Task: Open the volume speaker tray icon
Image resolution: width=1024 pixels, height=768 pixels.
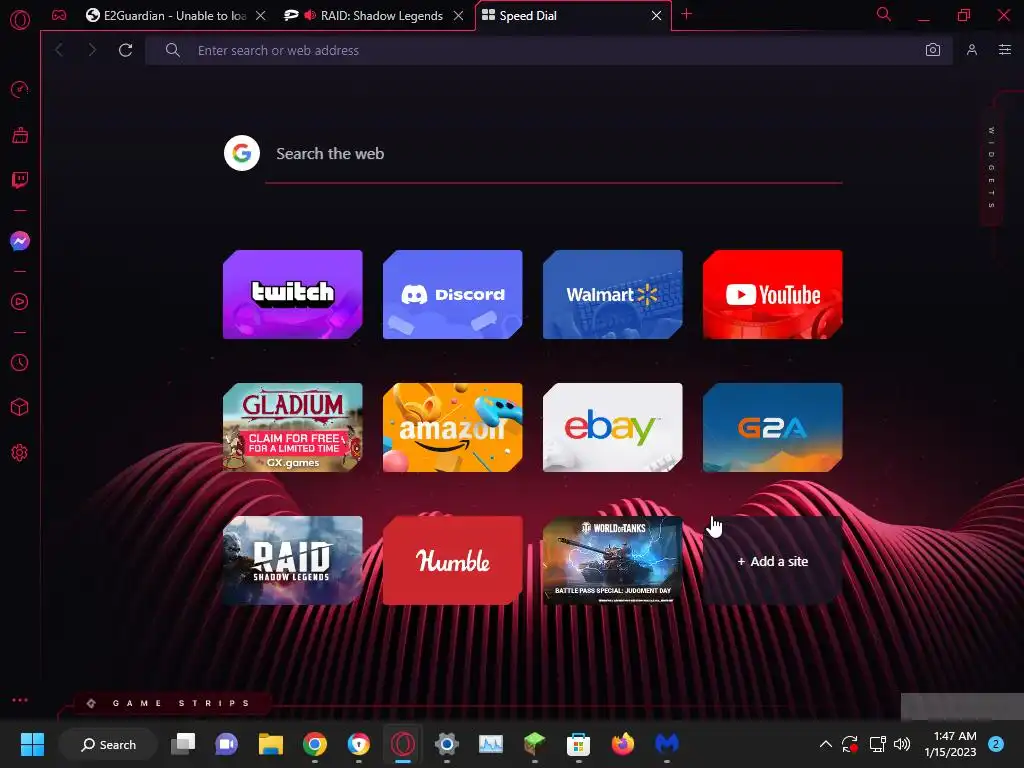Action: click(902, 744)
